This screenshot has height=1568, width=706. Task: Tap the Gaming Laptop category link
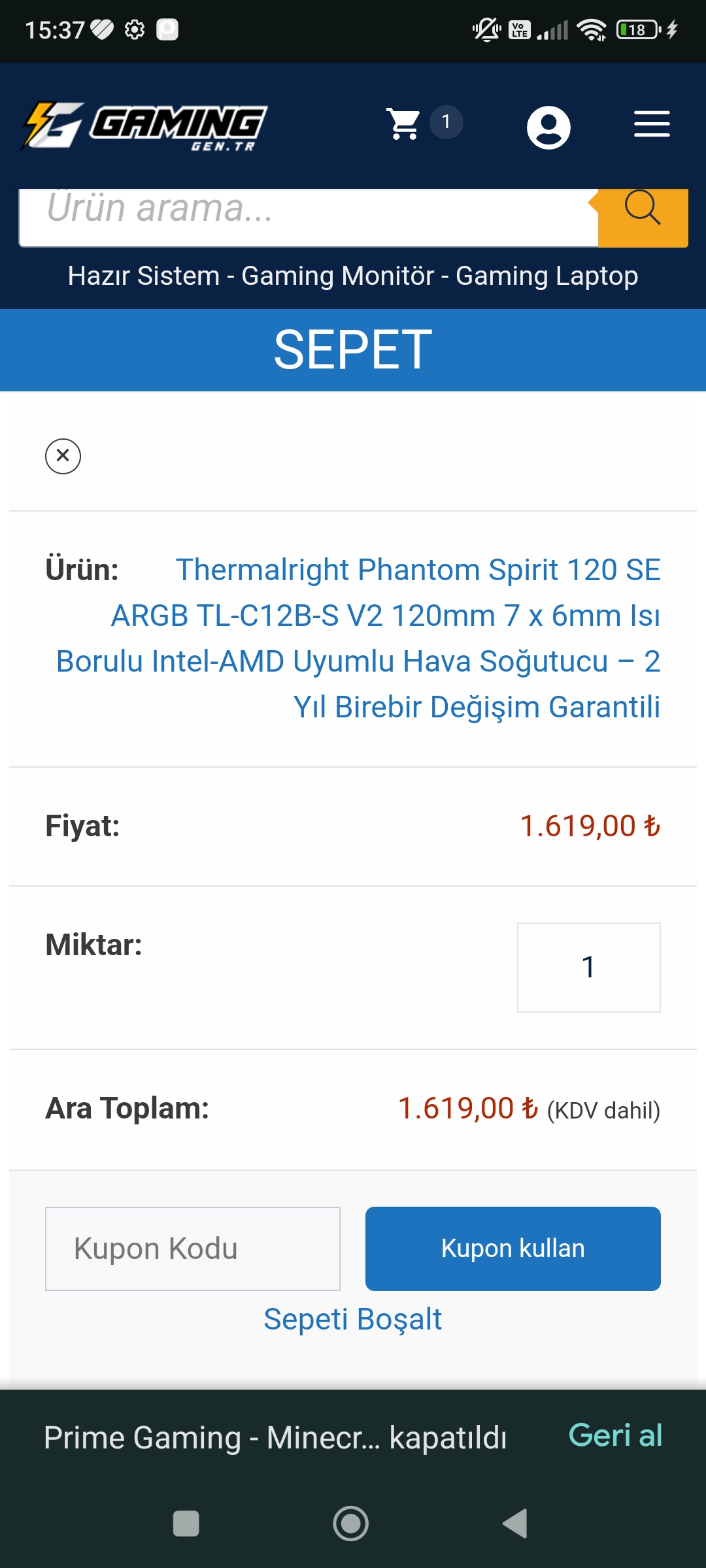click(546, 276)
